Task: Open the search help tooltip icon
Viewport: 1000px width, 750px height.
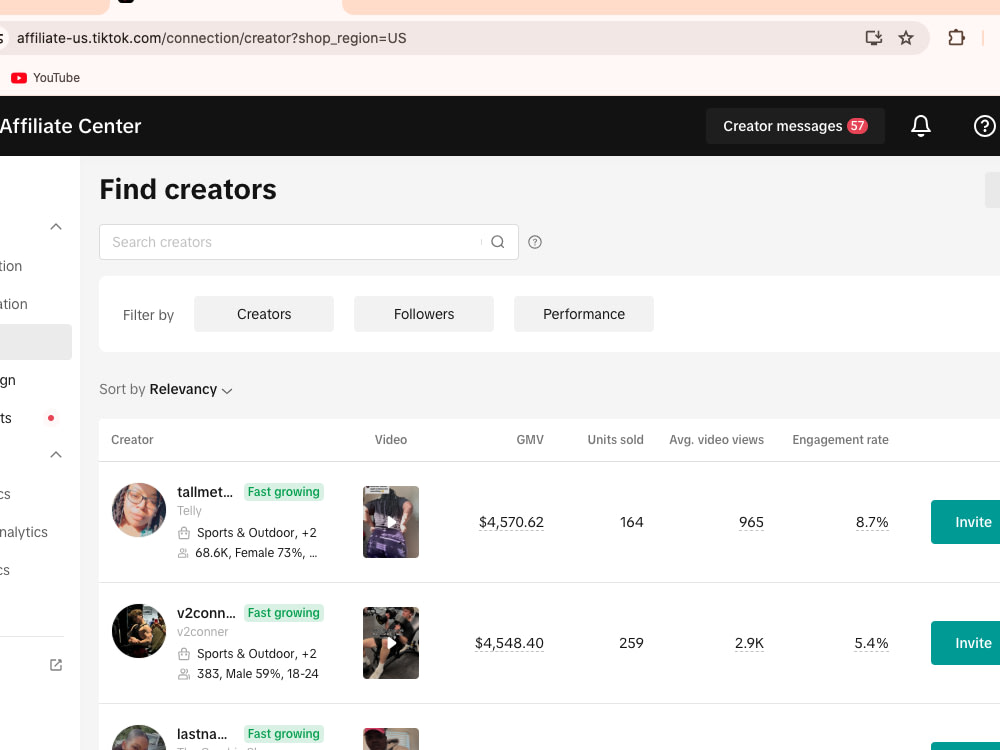Action: click(534, 242)
